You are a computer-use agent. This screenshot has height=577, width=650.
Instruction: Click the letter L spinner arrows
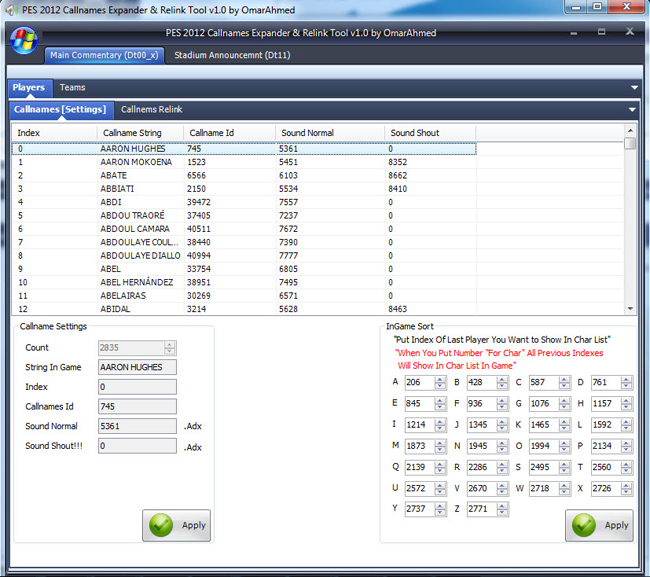pos(627,425)
